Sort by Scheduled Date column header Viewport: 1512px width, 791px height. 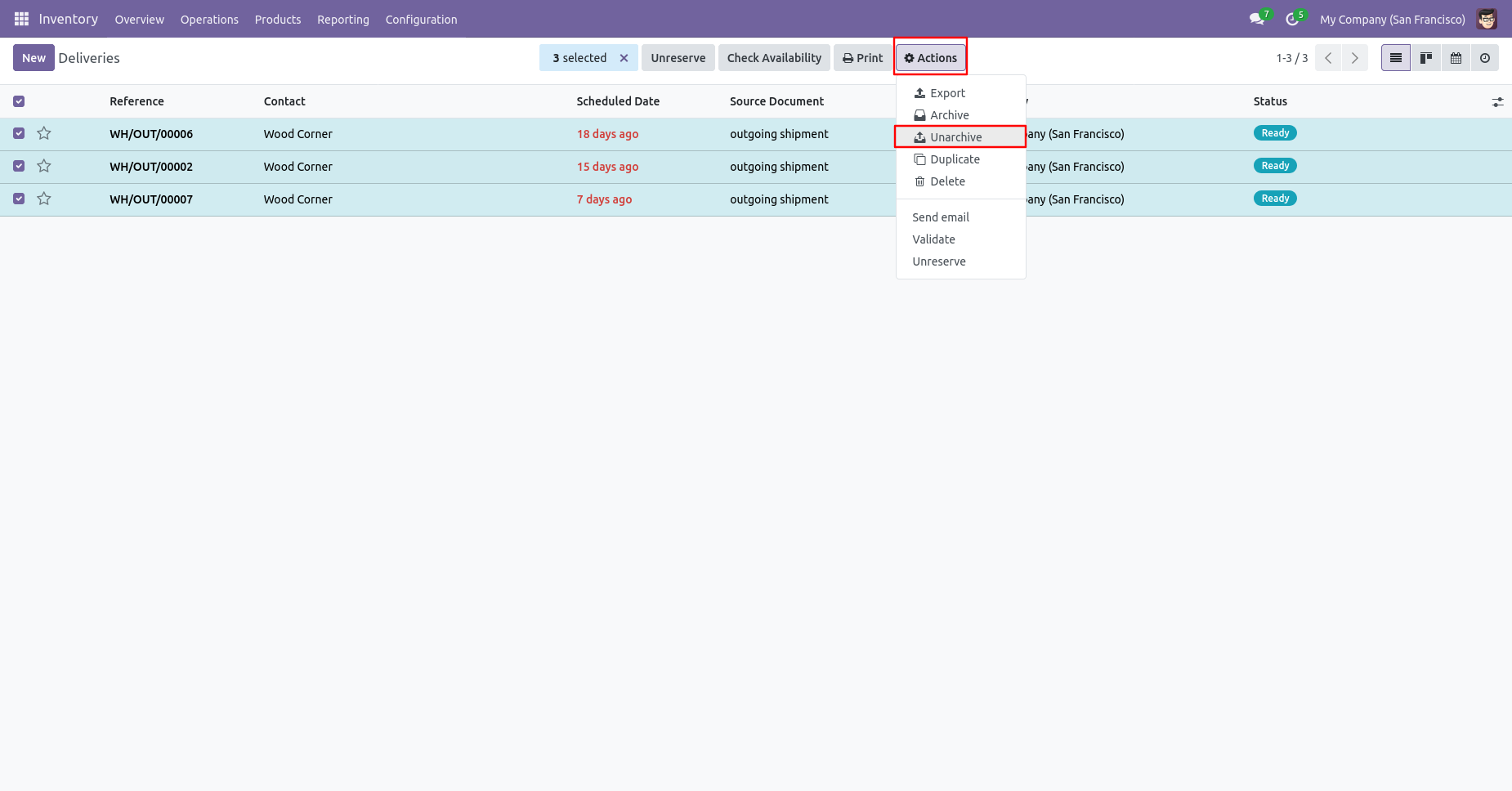pyautogui.click(x=618, y=101)
